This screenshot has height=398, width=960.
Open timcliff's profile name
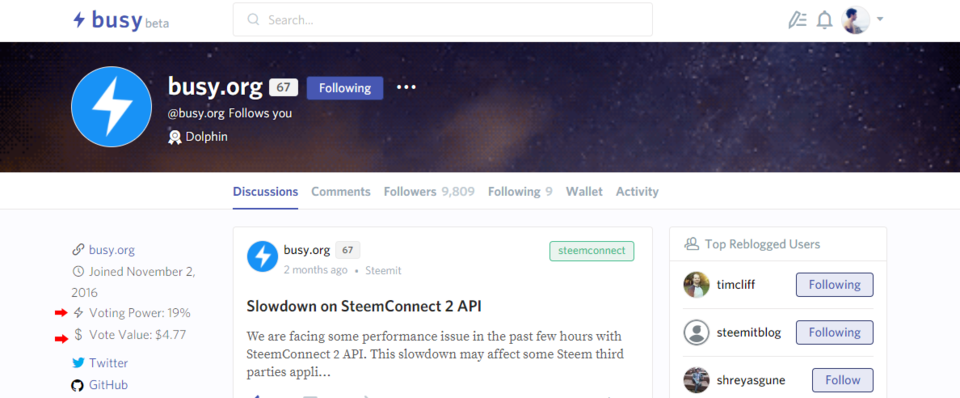[737, 285]
